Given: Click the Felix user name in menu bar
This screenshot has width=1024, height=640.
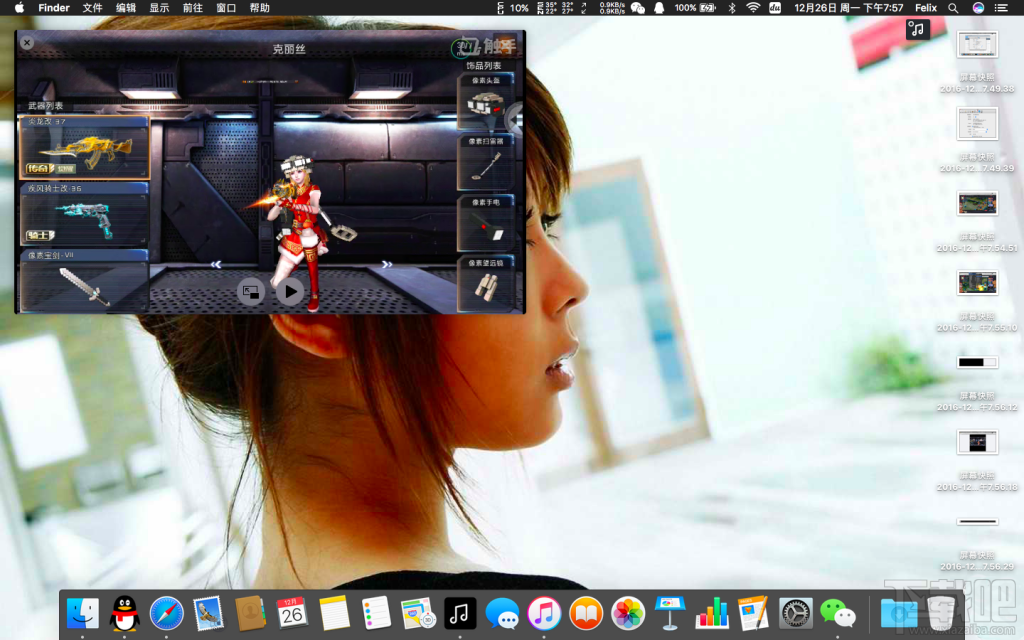Looking at the screenshot, I should [926, 8].
